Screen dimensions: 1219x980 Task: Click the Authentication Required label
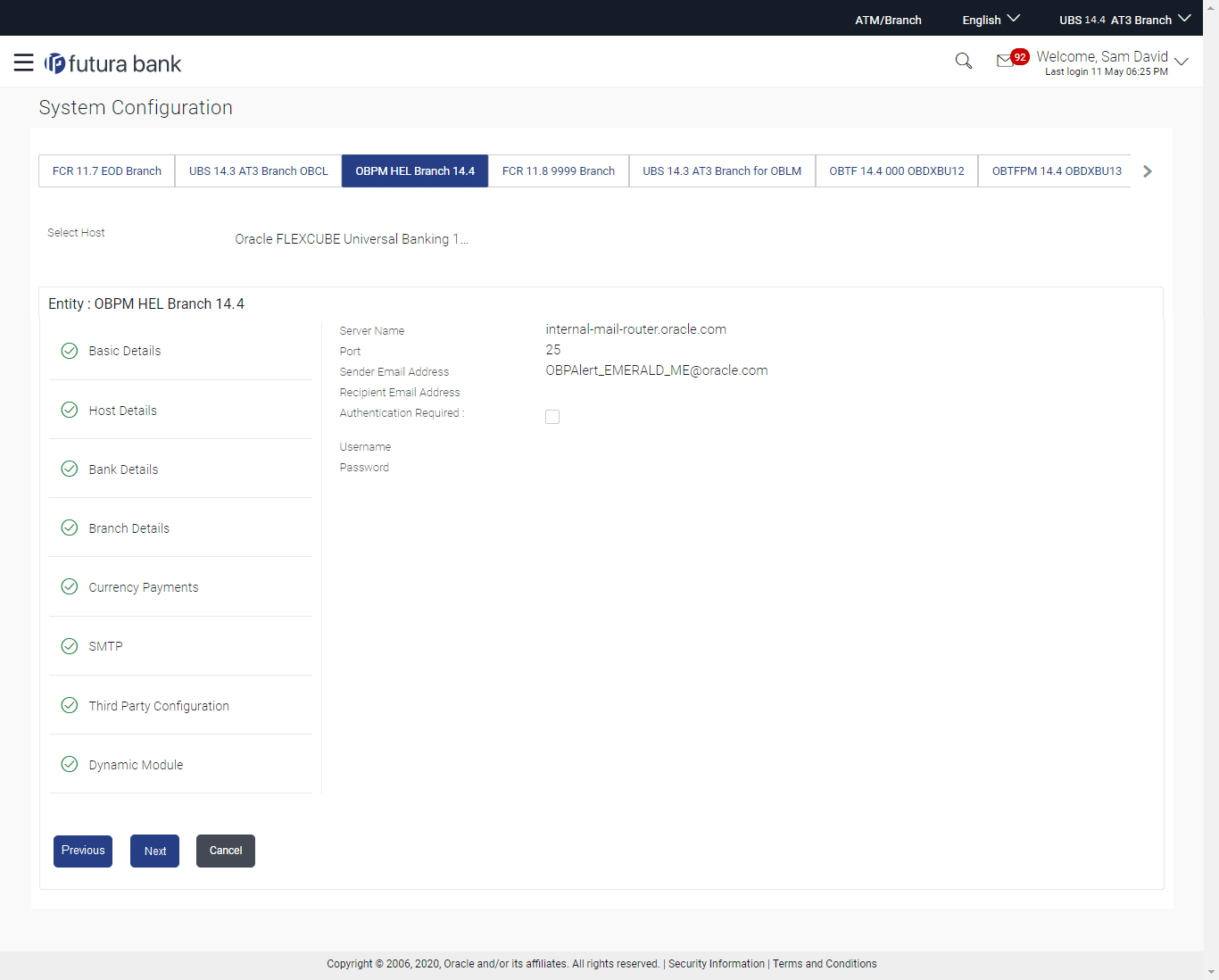pyautogui.click(x=402, y=413)
